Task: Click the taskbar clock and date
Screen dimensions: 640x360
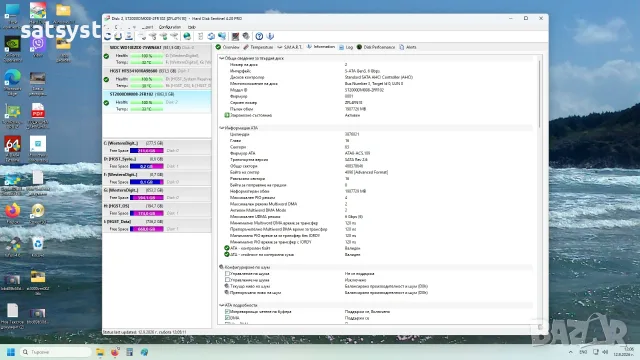Action: 624,352
